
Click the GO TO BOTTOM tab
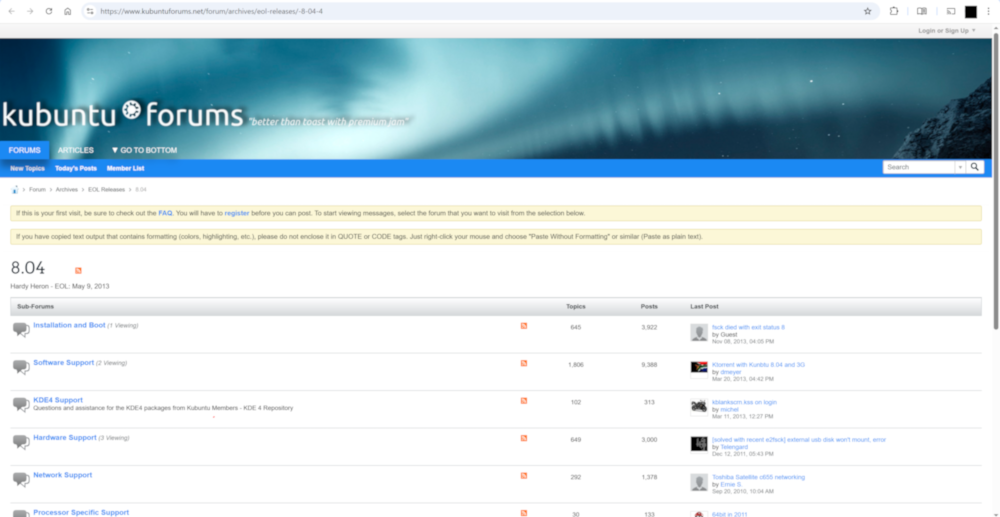coord(144,150)
